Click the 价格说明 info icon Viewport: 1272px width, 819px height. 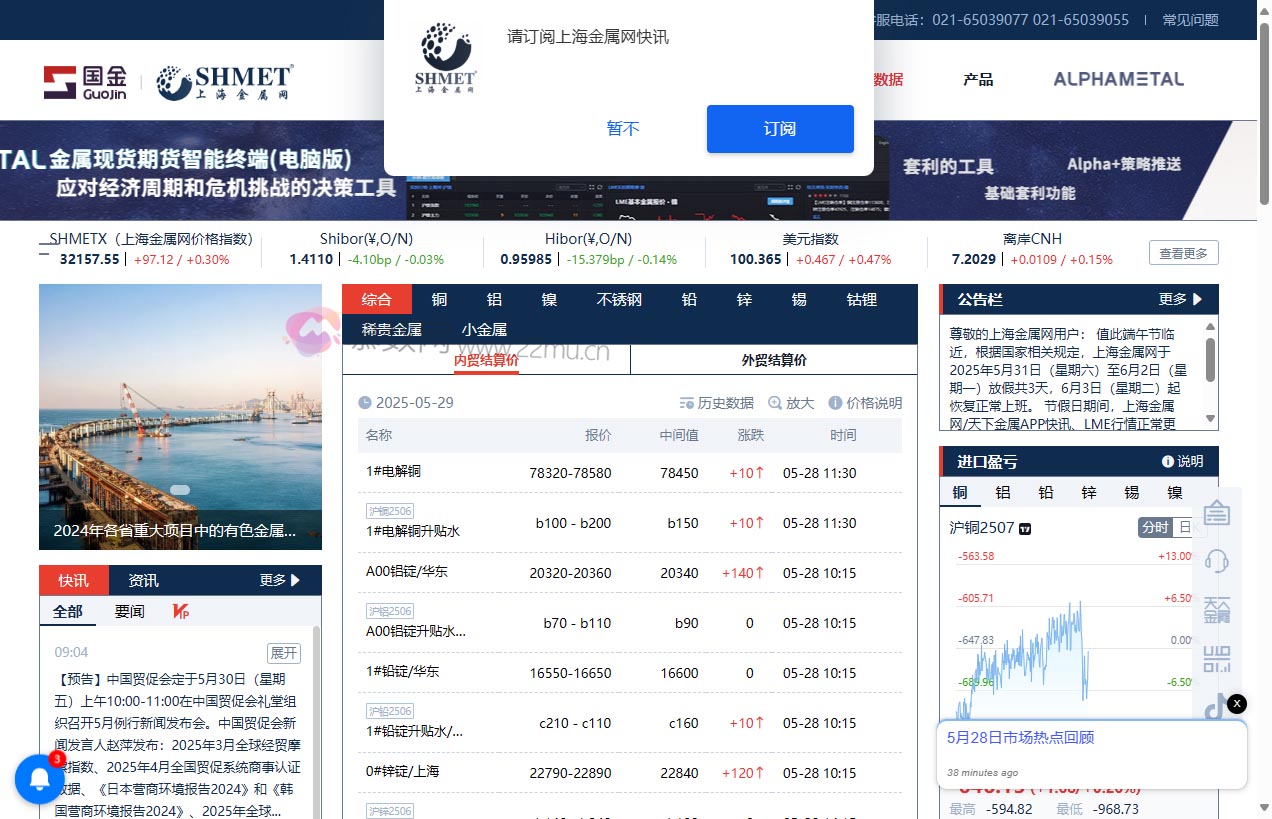click(835, 403)
